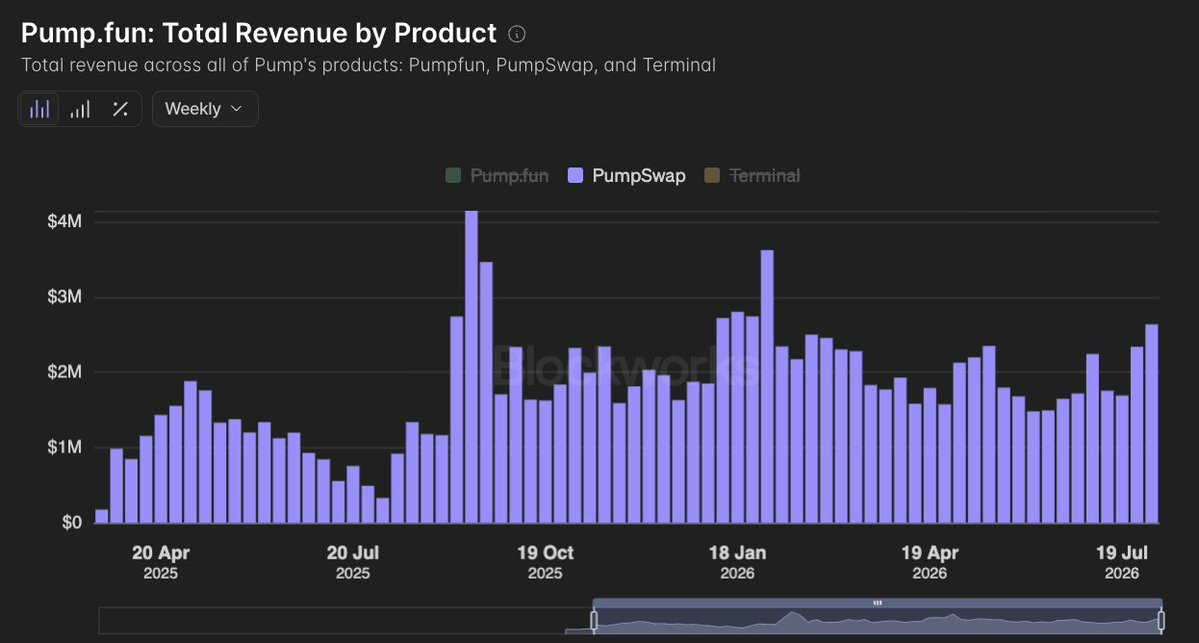This screenshot has height=643, width=1199.
Task: Toggle the Pump.fun legend series
Action: [497, 176]
